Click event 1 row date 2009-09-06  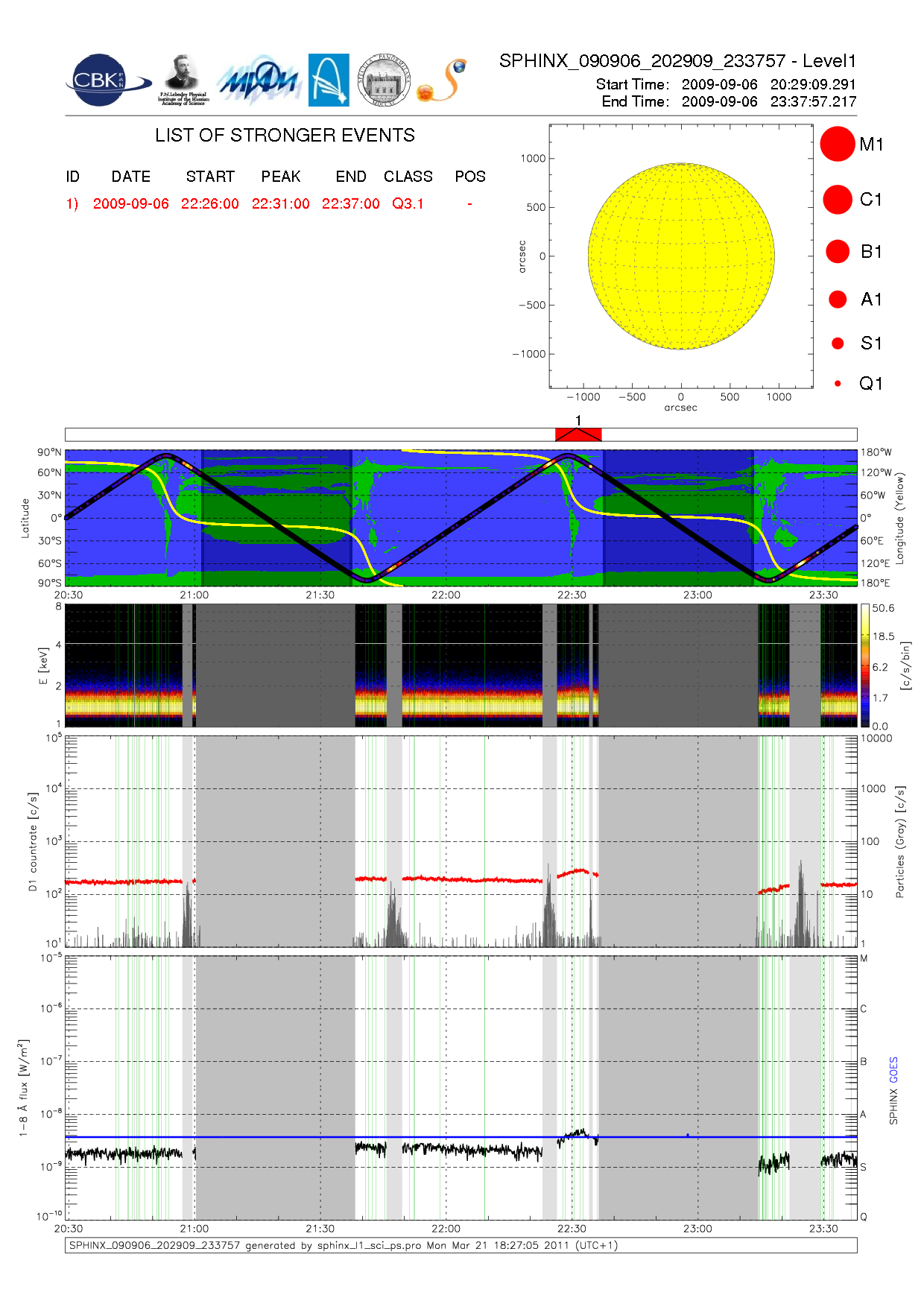pyautogui.click(x=131, y=204)
